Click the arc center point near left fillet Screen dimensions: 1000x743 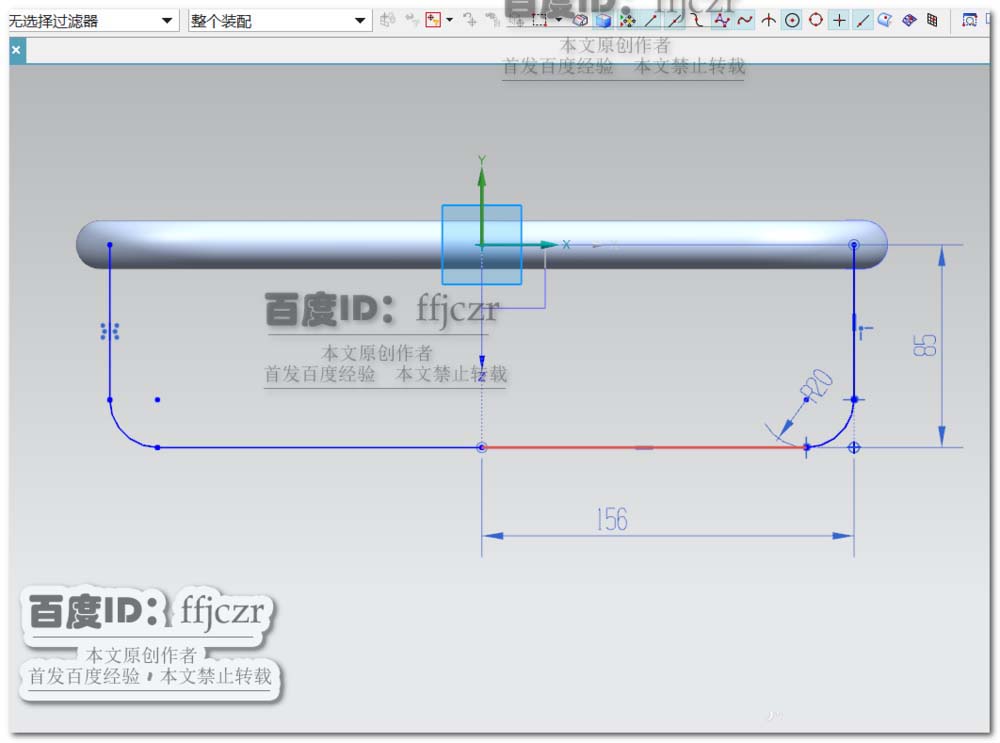(x=158, y=400)
